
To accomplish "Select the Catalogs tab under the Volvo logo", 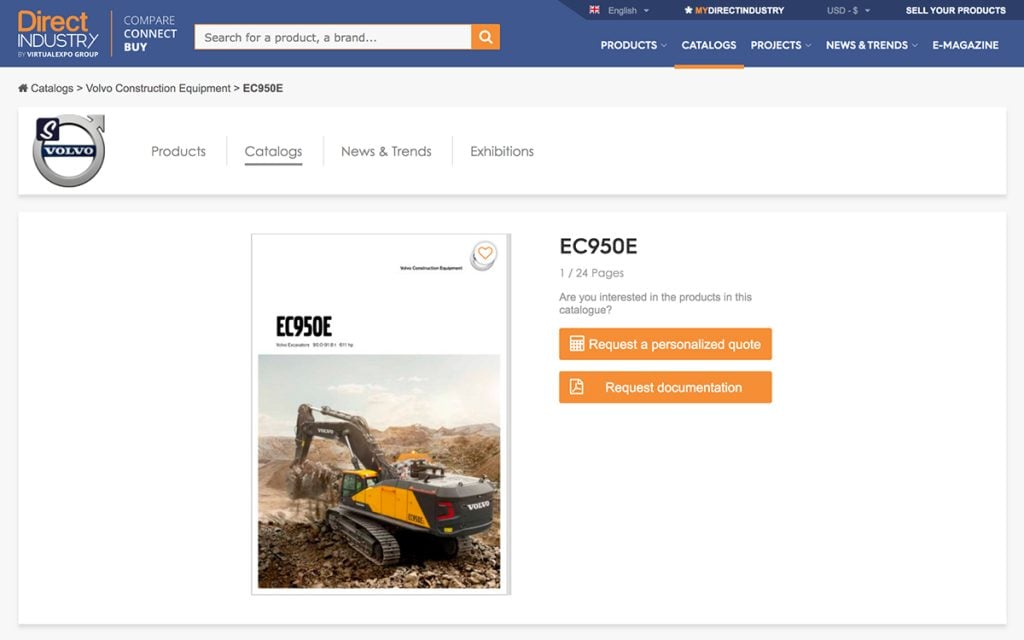I will click(x=272, y=151).
